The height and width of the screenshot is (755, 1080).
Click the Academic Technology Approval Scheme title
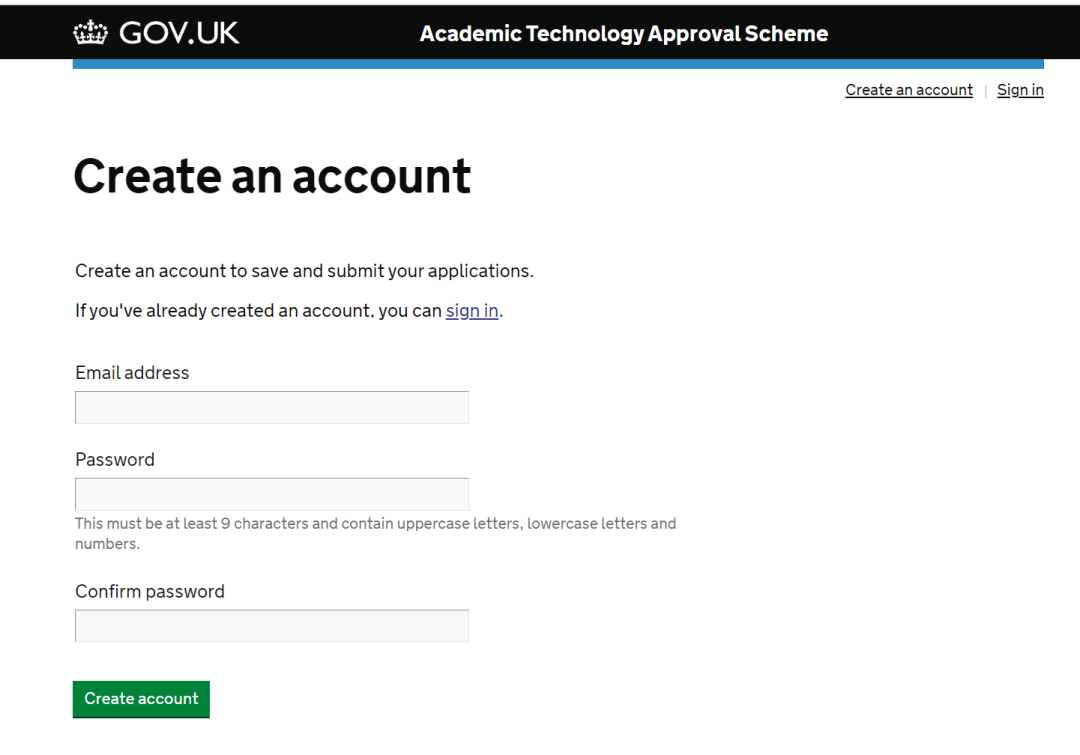[x=623, y=34]
